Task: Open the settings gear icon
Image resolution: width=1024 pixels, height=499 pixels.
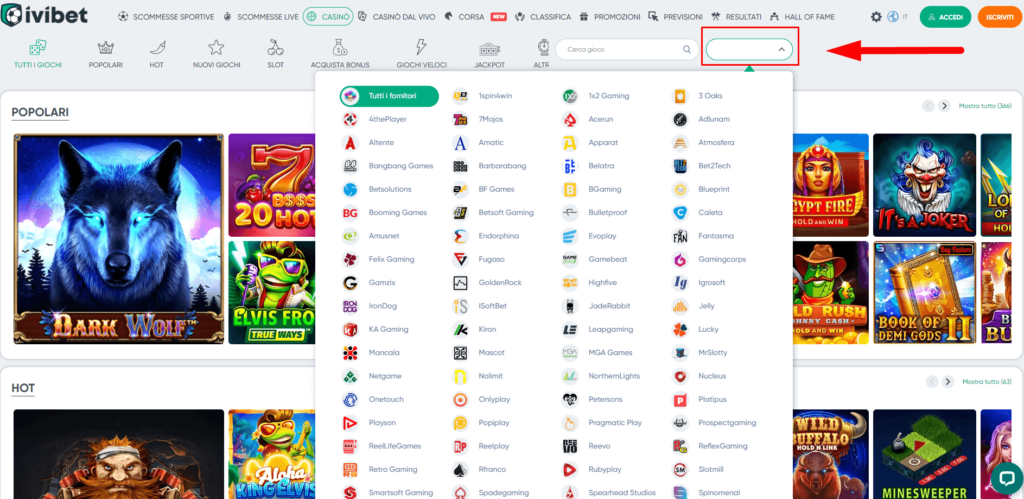Action: point(877,17)
